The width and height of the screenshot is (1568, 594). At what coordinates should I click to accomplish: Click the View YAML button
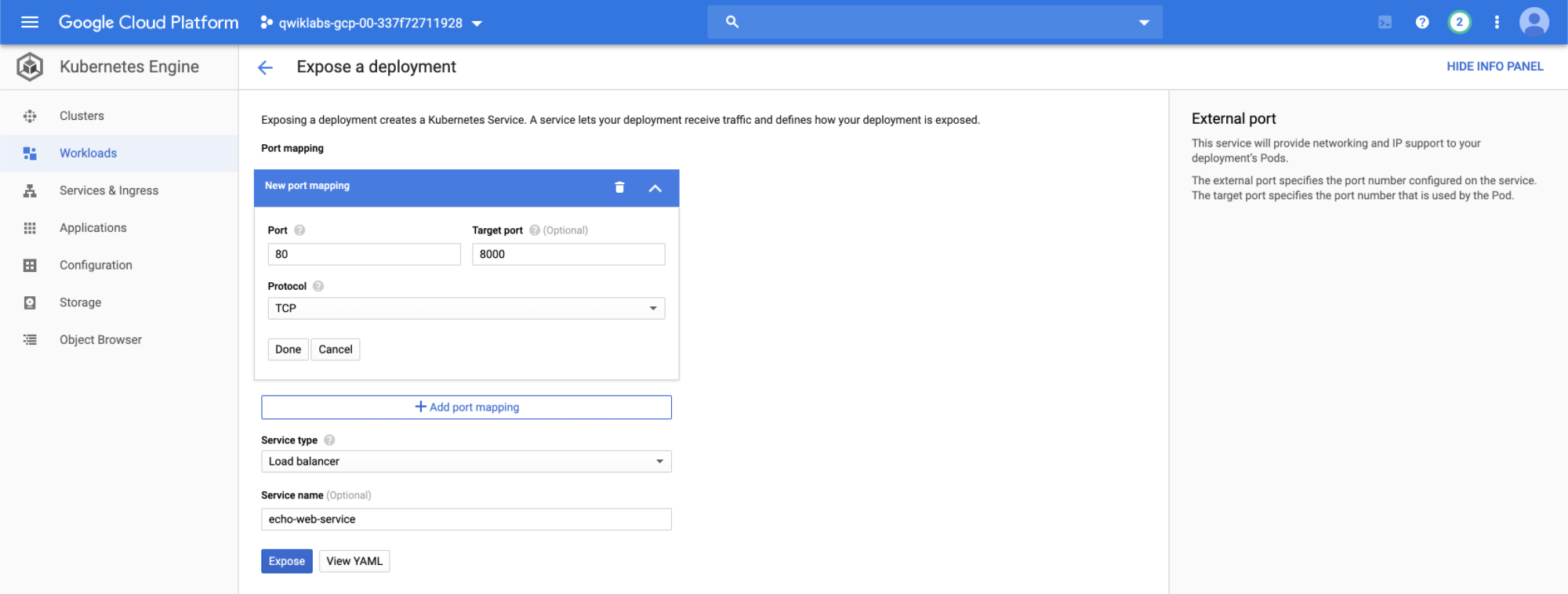pyautogui.click(x=354, y=561)
